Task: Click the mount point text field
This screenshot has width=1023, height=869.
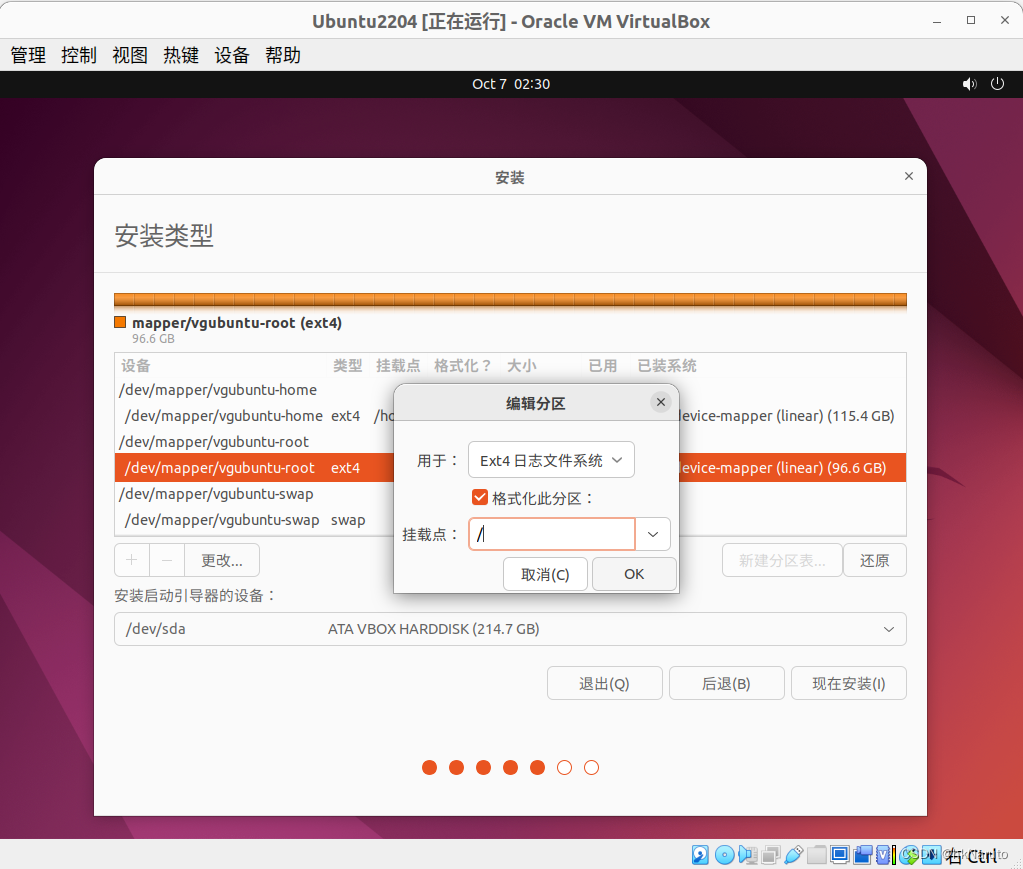Action: tap(552, 534)
